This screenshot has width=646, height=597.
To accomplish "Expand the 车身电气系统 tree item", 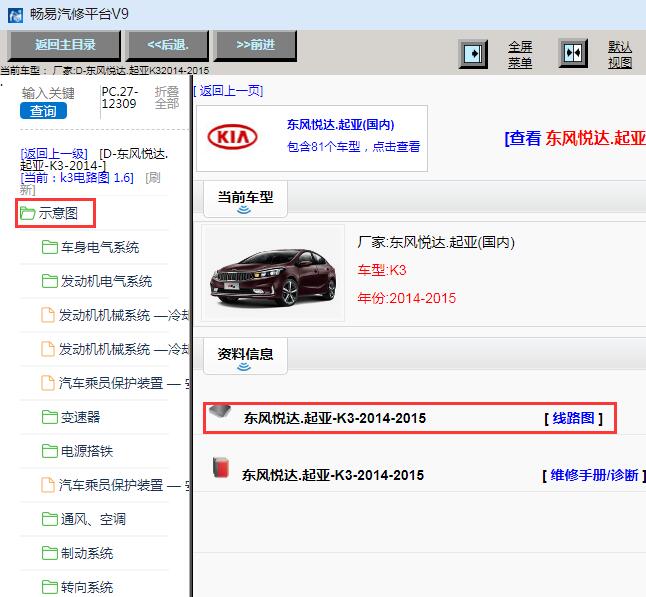I will (x=100, y=248).
